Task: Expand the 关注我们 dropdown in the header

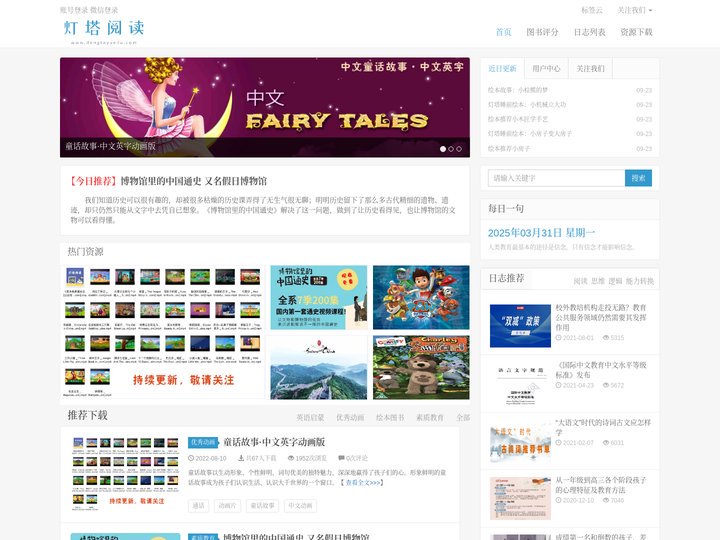Action: pos(635,10)
